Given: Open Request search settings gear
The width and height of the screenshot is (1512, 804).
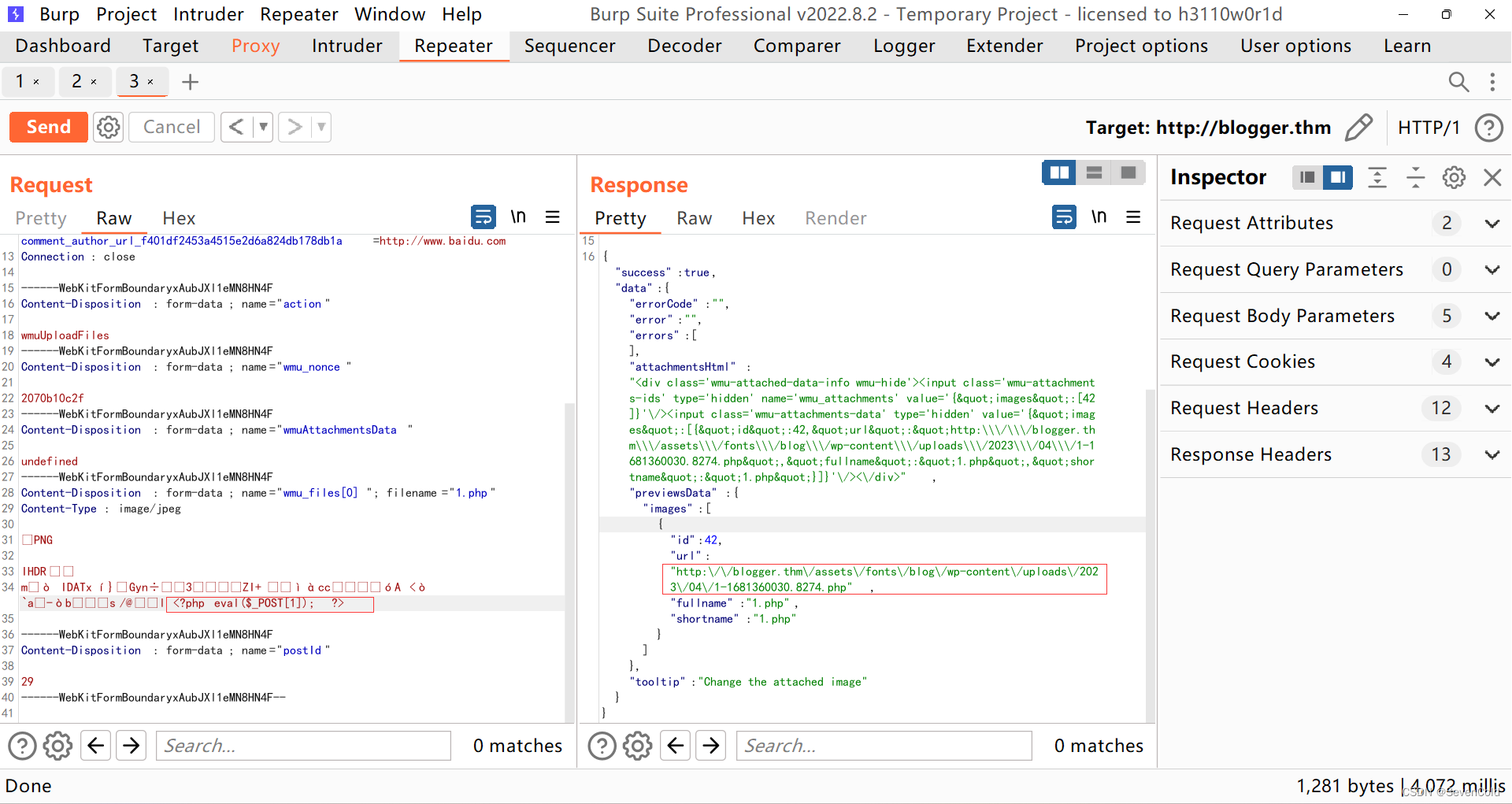Looking at the screenshot, I should 57,745.
